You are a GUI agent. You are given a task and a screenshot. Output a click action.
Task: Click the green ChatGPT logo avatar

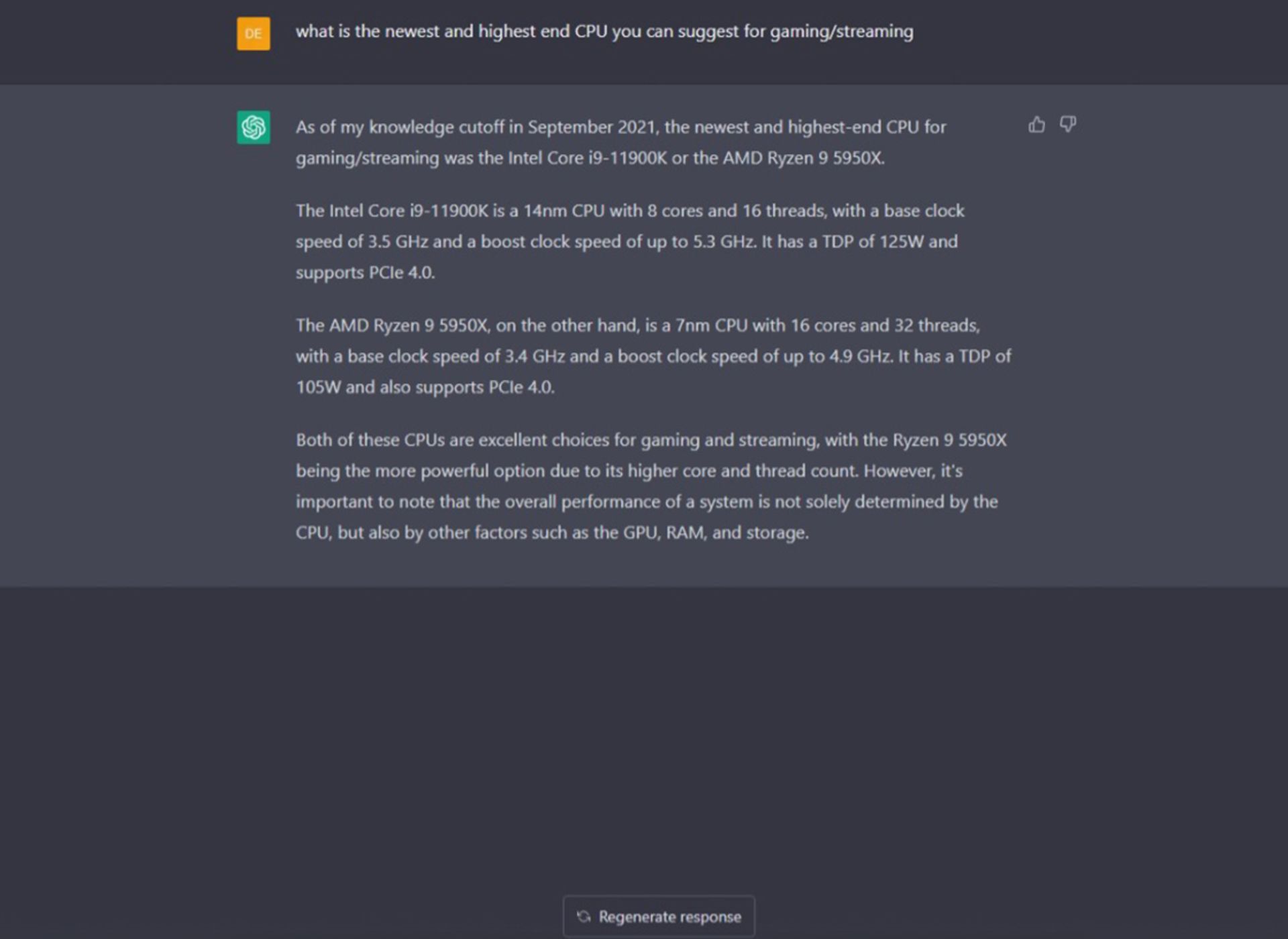click(x=254, y=127)
